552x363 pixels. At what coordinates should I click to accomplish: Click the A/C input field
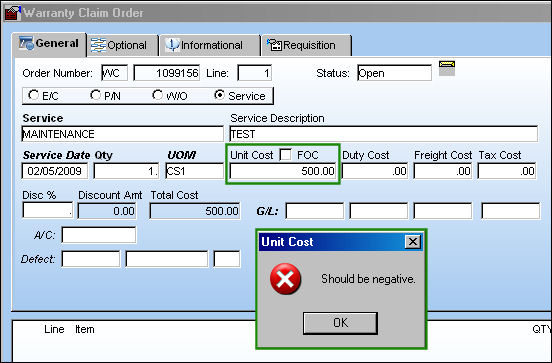pyautogui.click(x=99, y=235)
